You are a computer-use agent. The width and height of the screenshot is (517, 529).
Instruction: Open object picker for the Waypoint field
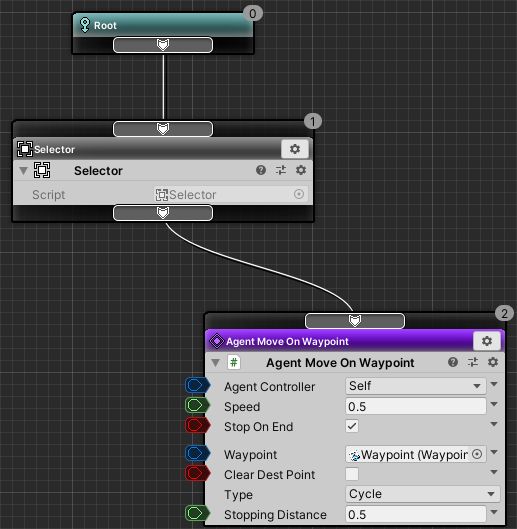tap(477, 454)
